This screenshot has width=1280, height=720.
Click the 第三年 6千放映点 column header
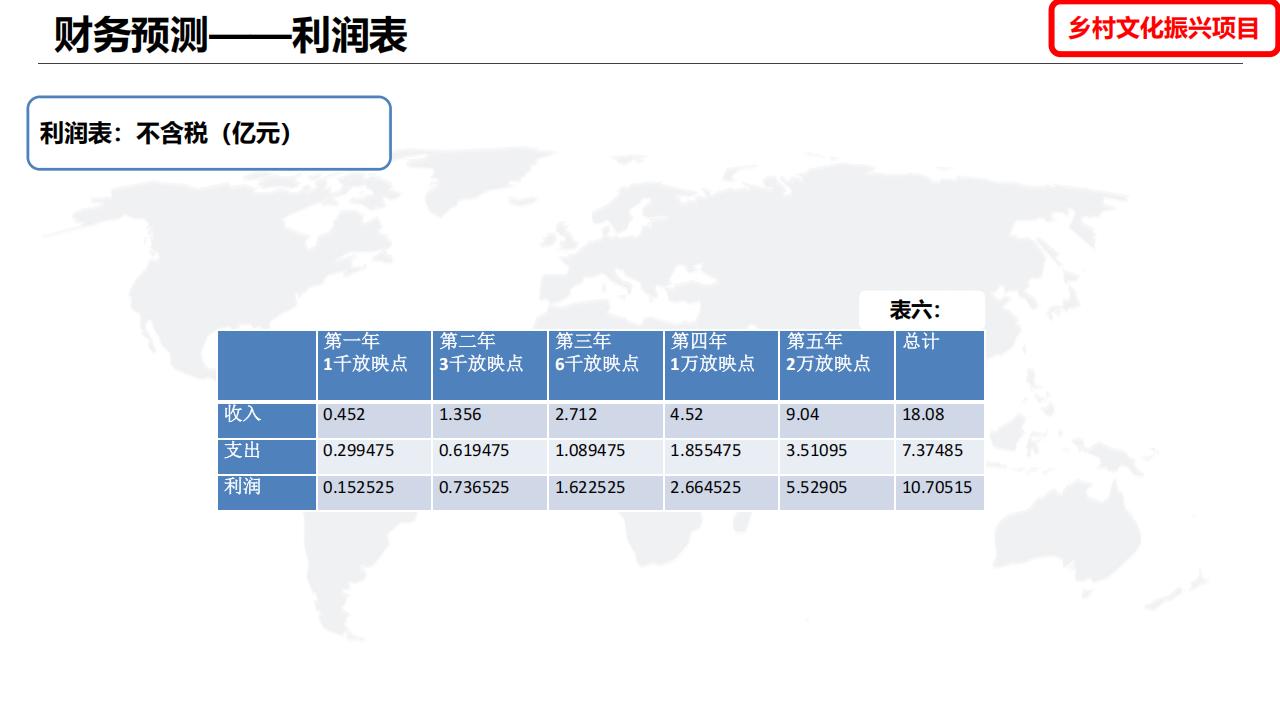[x=606, y=365]
